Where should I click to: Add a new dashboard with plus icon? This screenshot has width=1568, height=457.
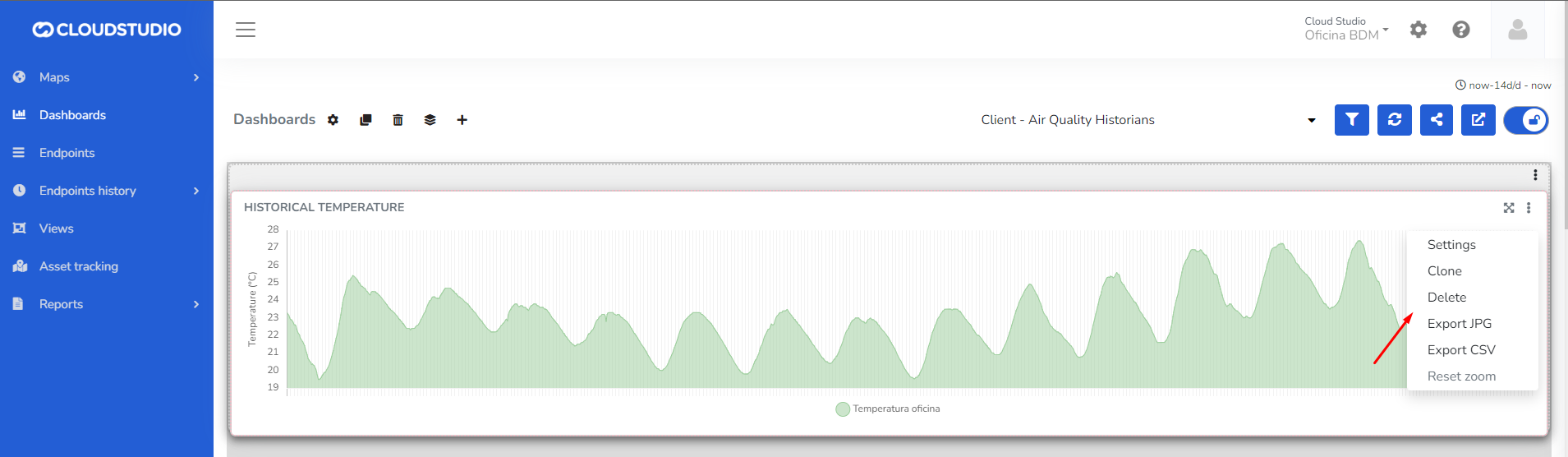462,120
